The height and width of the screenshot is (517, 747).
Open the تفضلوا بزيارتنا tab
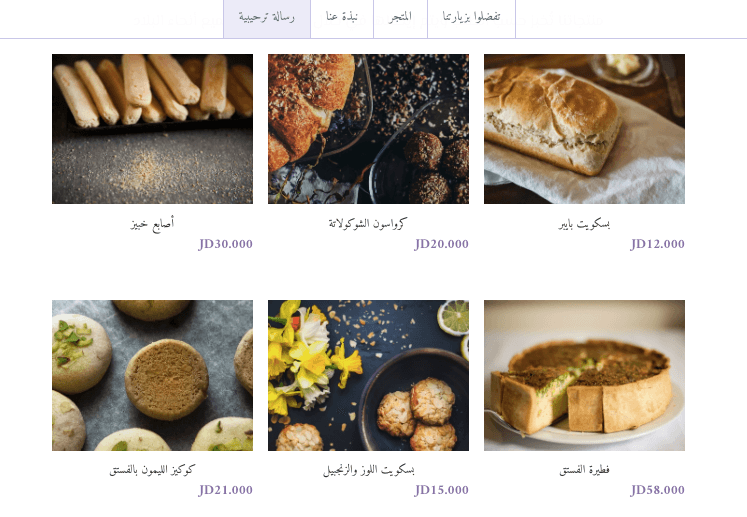[x=471, y=18]
